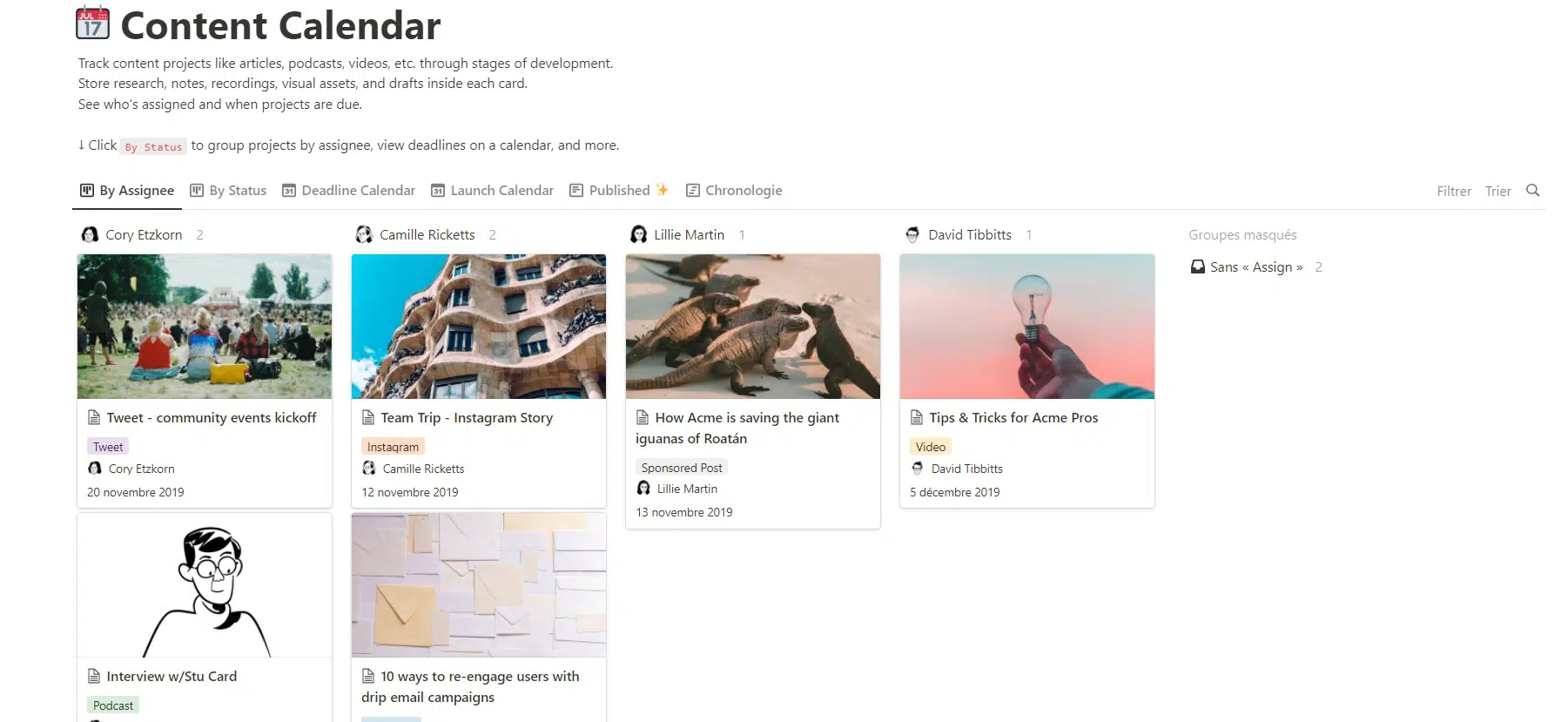Switch to the By Status tab
Screen dimensions: 1568x722
point(228,191)
